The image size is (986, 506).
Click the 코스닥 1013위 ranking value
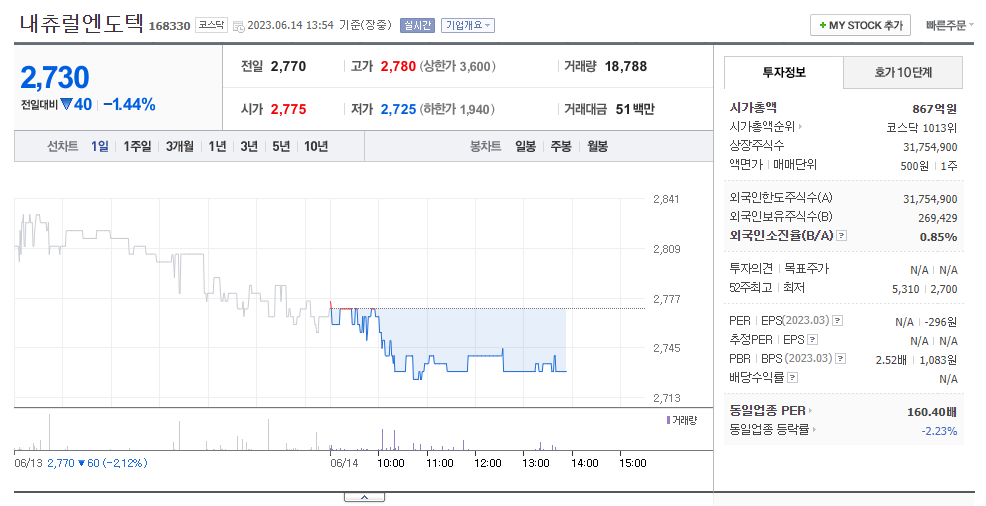[x=922, y=128]
